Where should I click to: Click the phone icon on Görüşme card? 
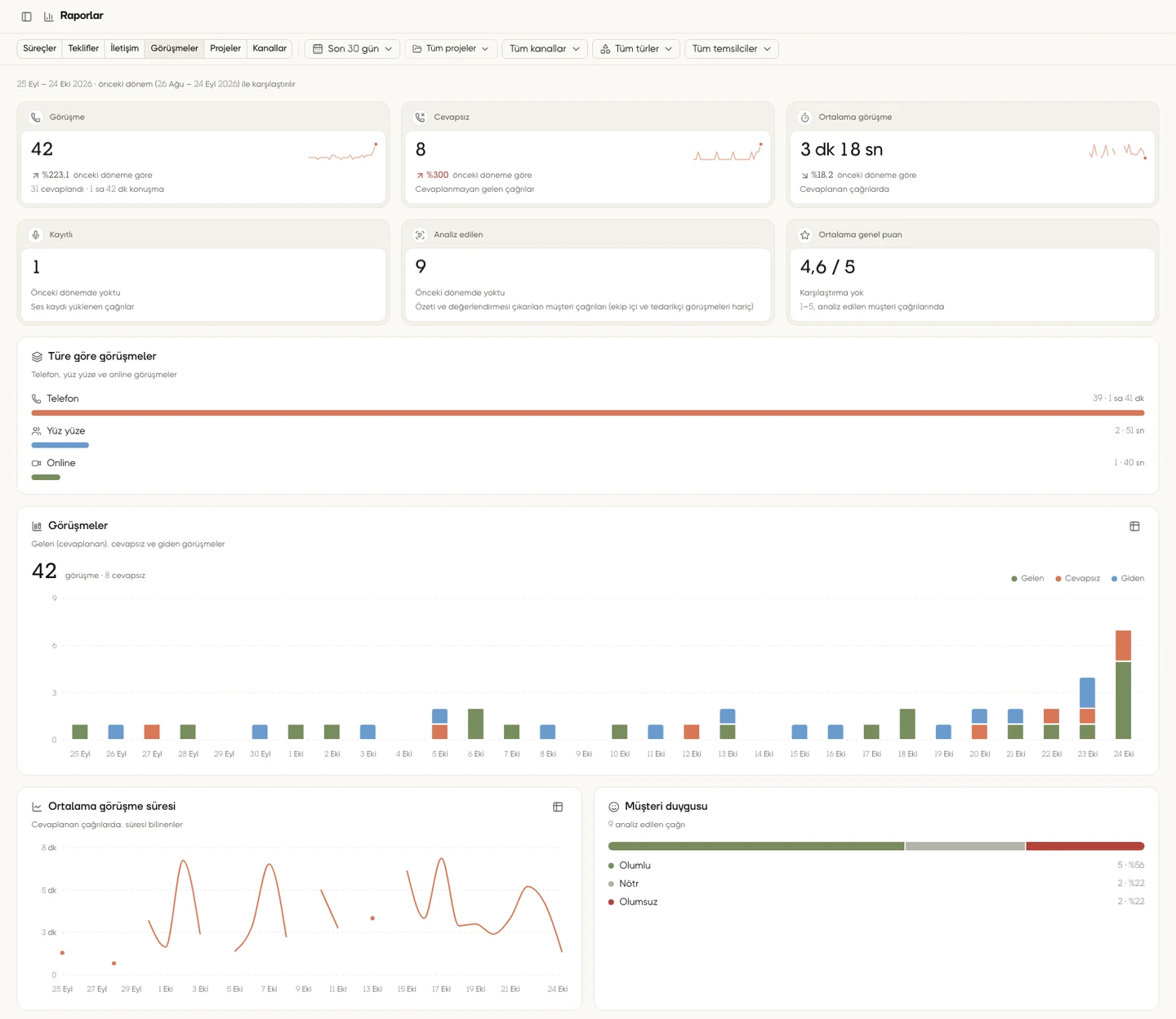[x=36, y=117]
